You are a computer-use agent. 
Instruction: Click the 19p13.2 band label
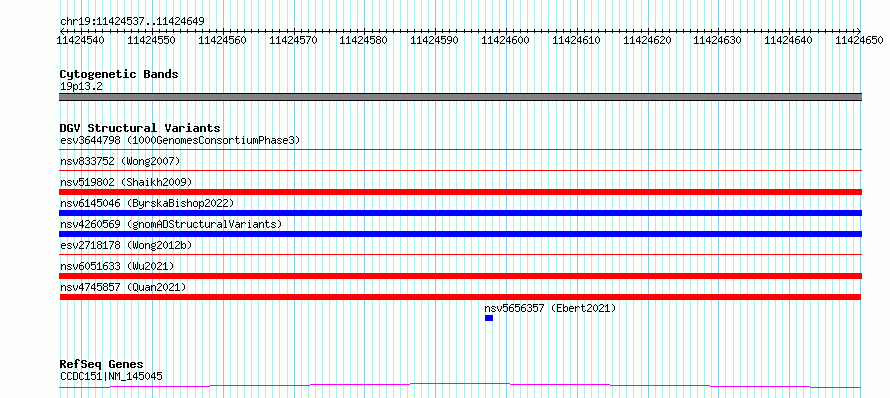pos(81,86)
